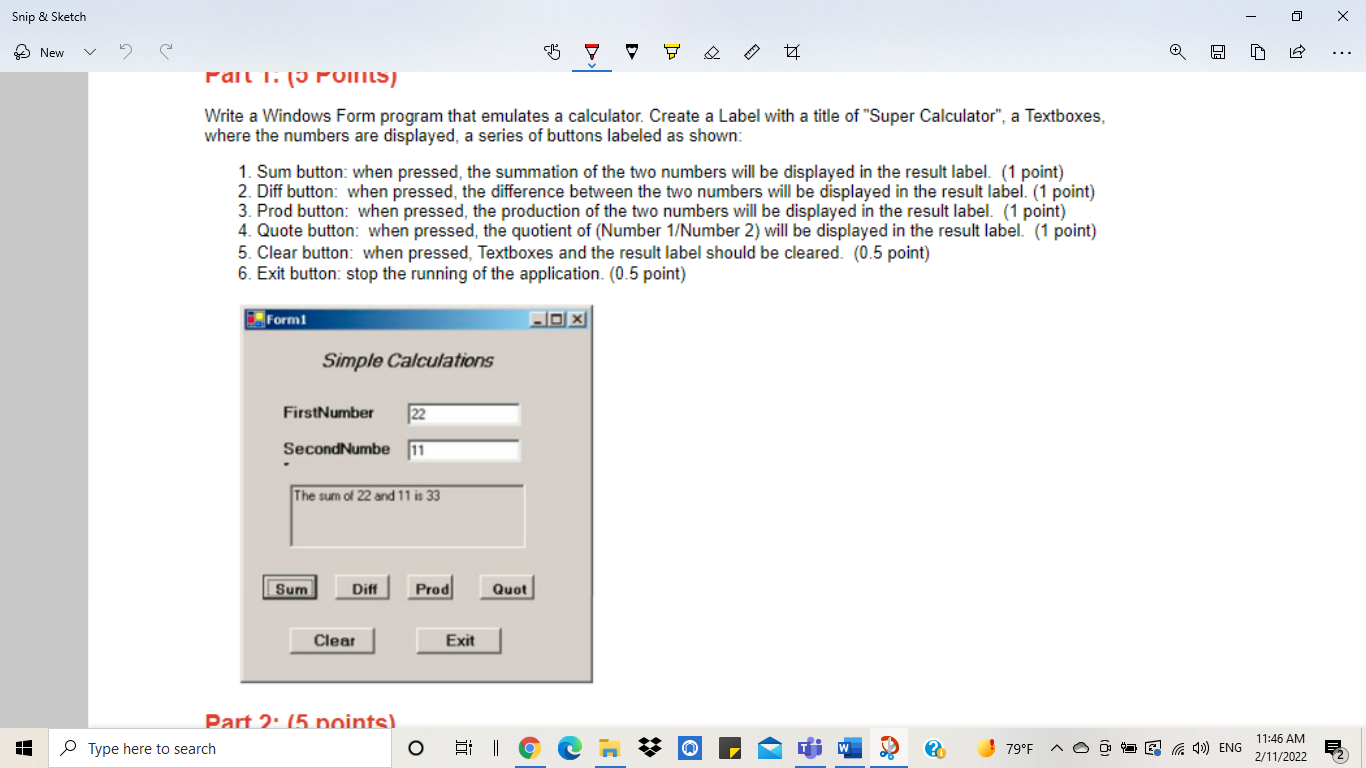Select the yellow highlighter tool
The height and width of the screenshot is (768, 1366).
point(672,52)
